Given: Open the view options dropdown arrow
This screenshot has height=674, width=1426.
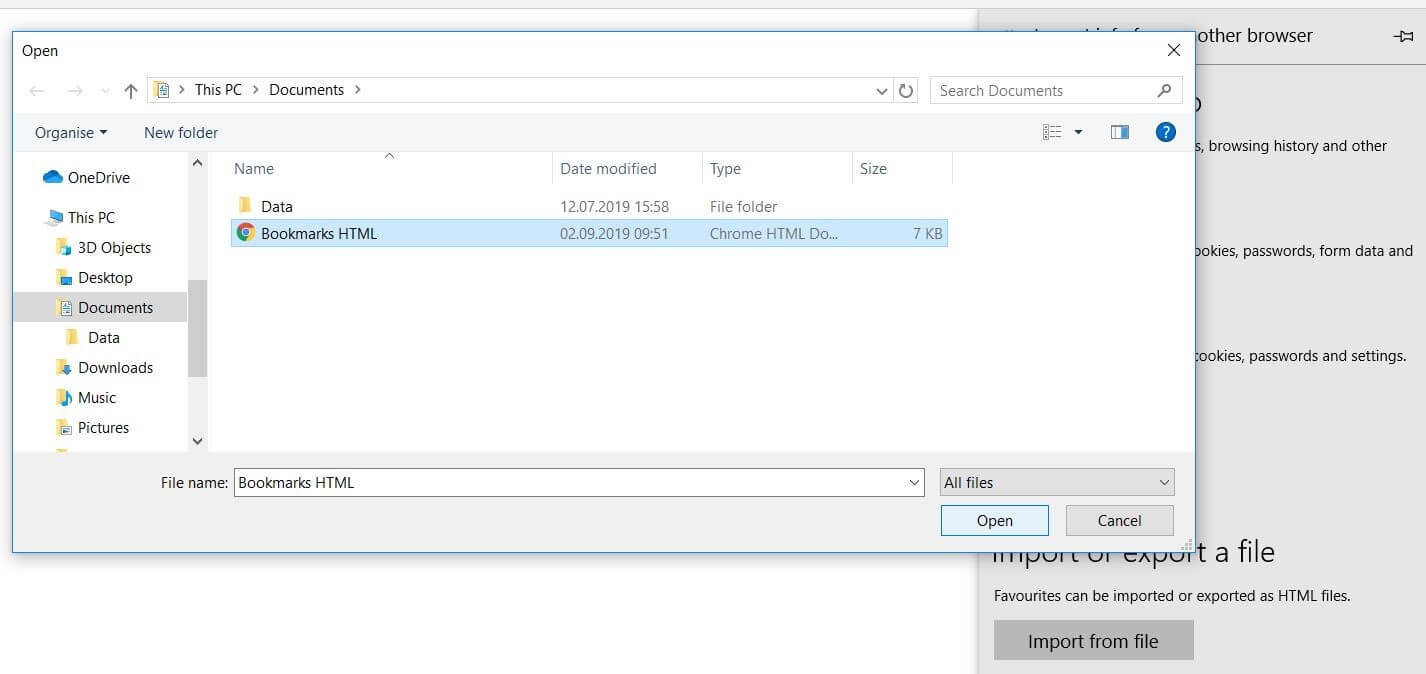Looking at the screenshot, I should point(1077,131).
